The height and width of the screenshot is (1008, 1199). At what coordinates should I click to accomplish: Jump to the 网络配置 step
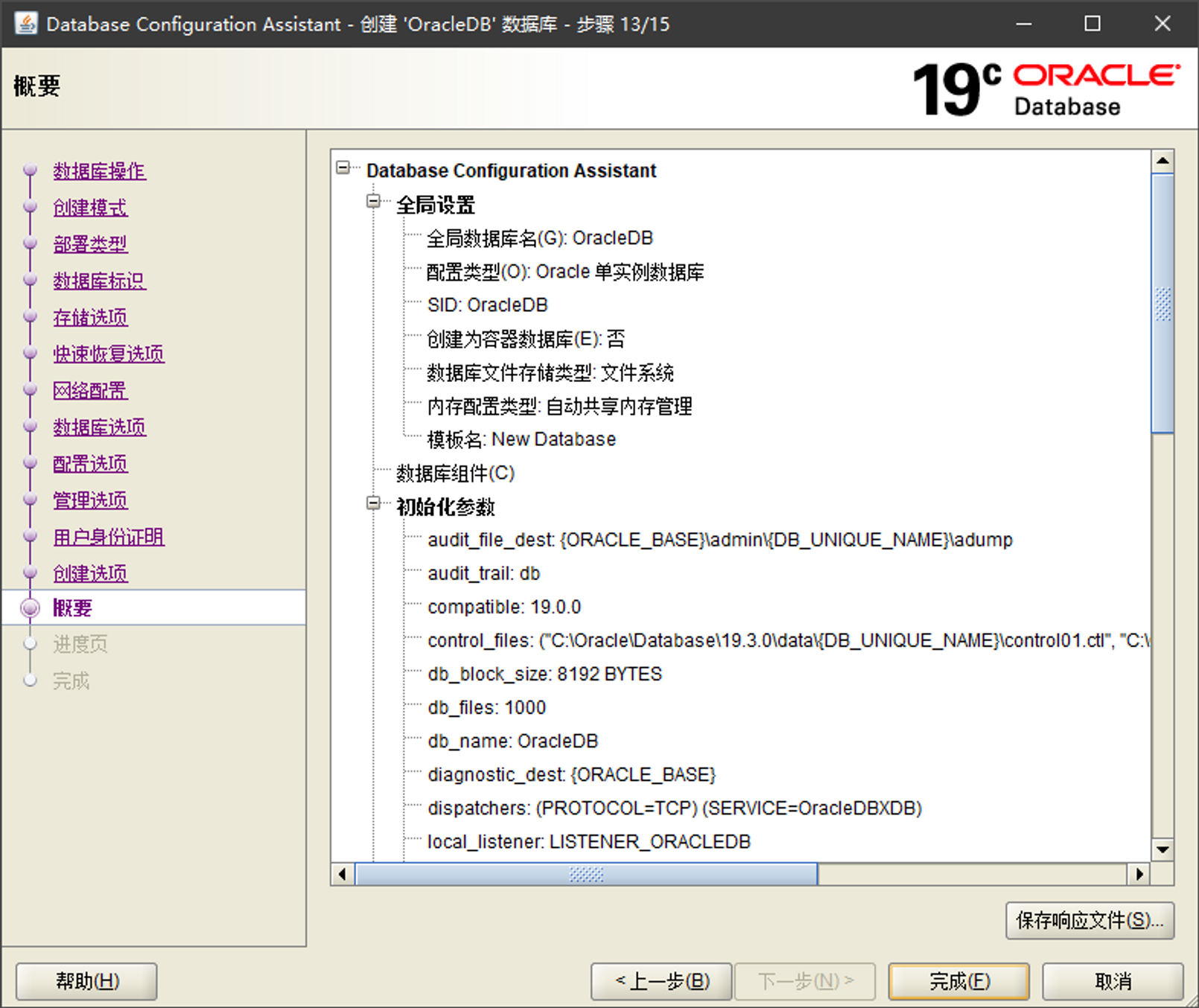(x=90, y=390)
